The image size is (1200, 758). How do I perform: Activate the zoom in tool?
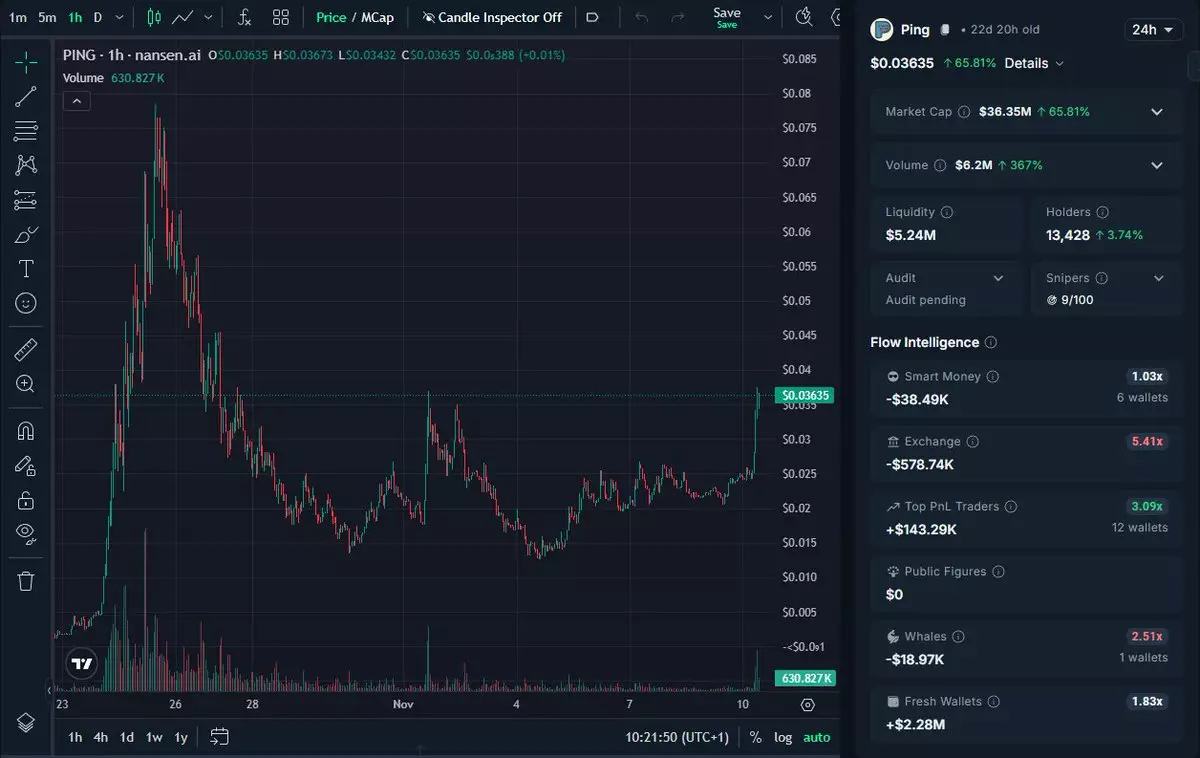[x=26, y=384]
